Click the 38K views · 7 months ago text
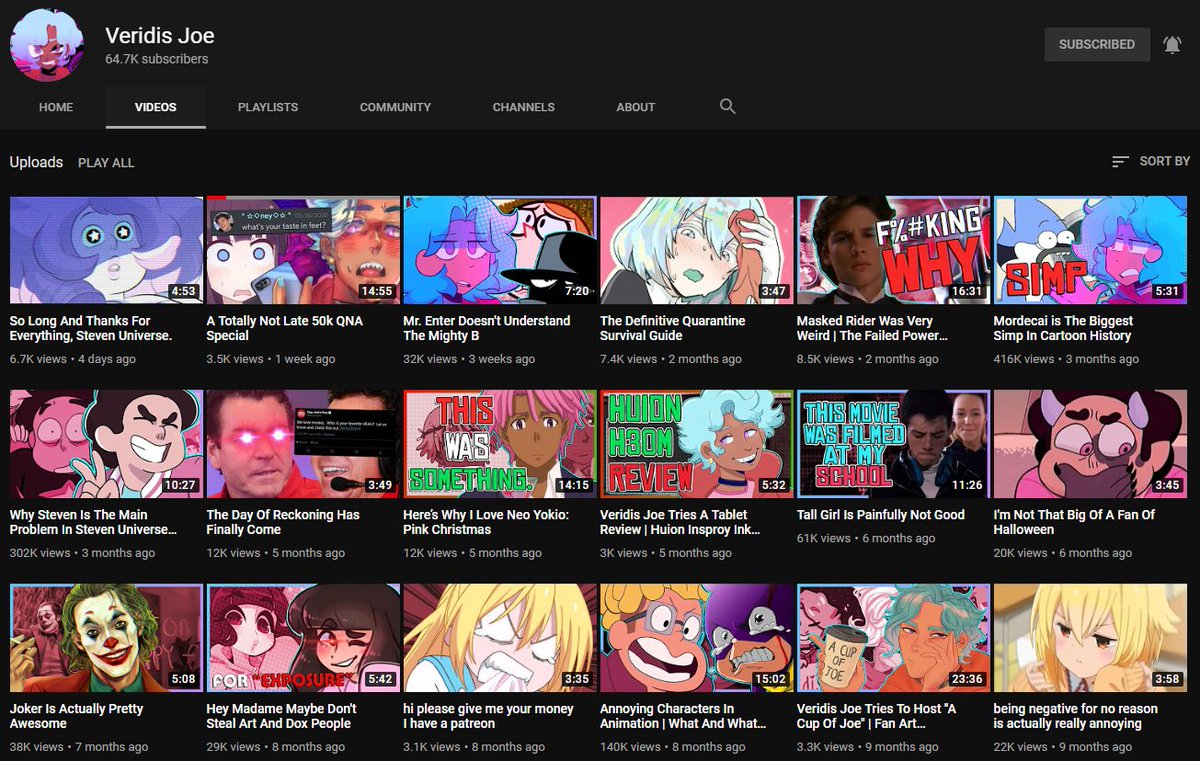Screen dimensions: 1200x761 click(x=79, y=747)
